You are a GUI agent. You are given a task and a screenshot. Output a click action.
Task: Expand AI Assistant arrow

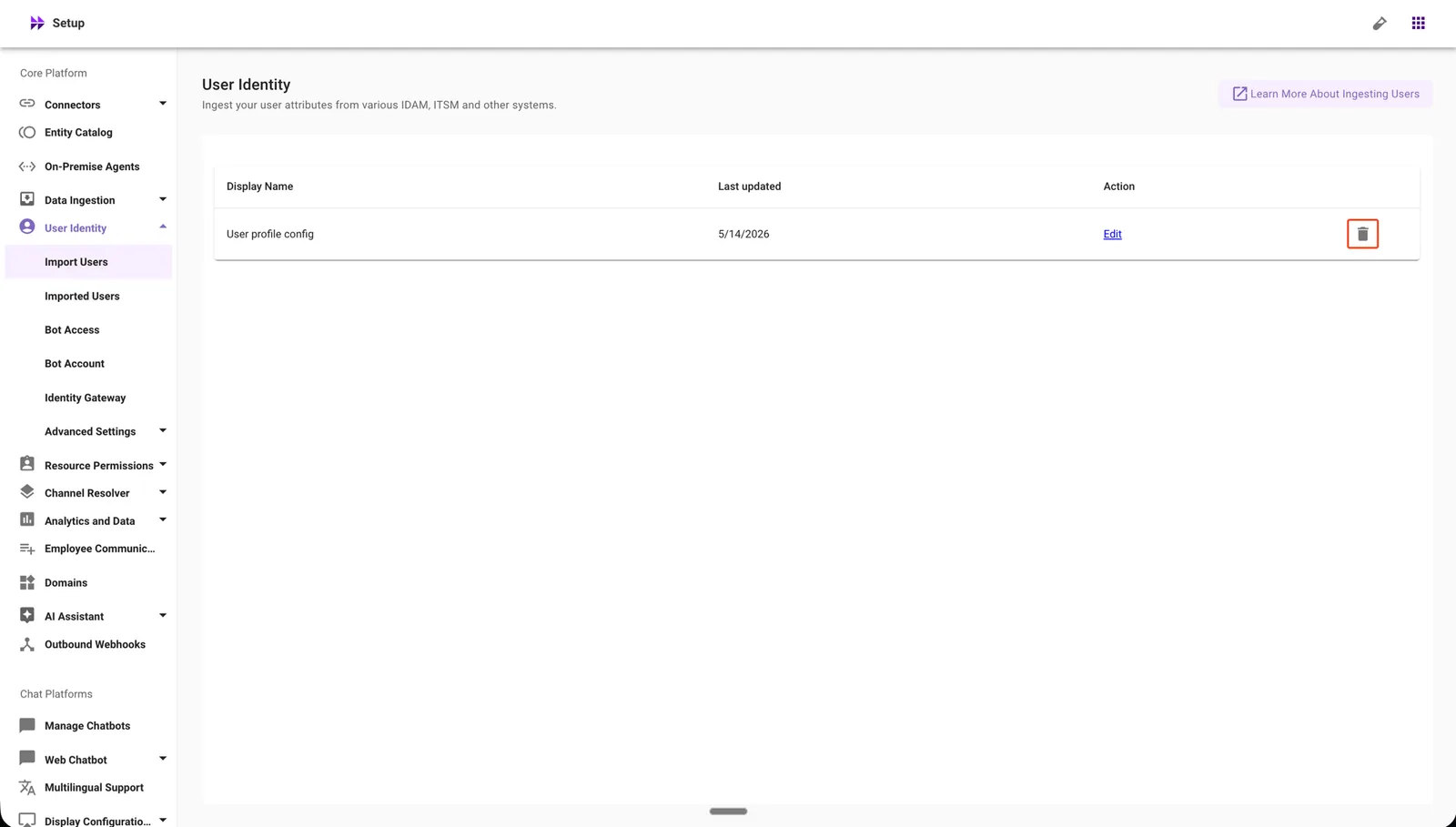pyautogui.click(x=163, y=615)
